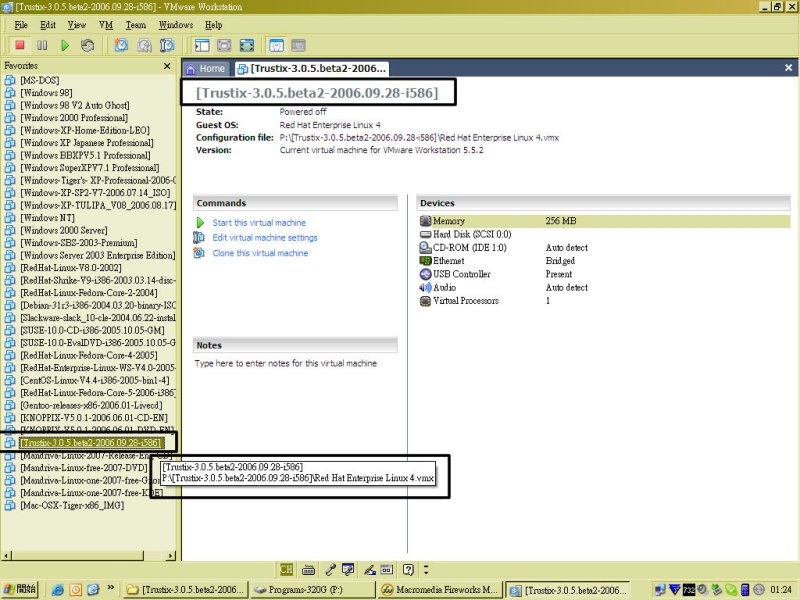800x600 pixels.
Task: Open the Help menu
Action: click(x=214, y=25)
